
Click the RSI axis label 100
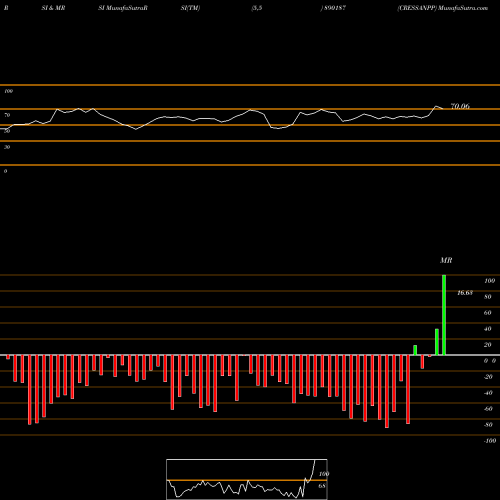[9, 91]
